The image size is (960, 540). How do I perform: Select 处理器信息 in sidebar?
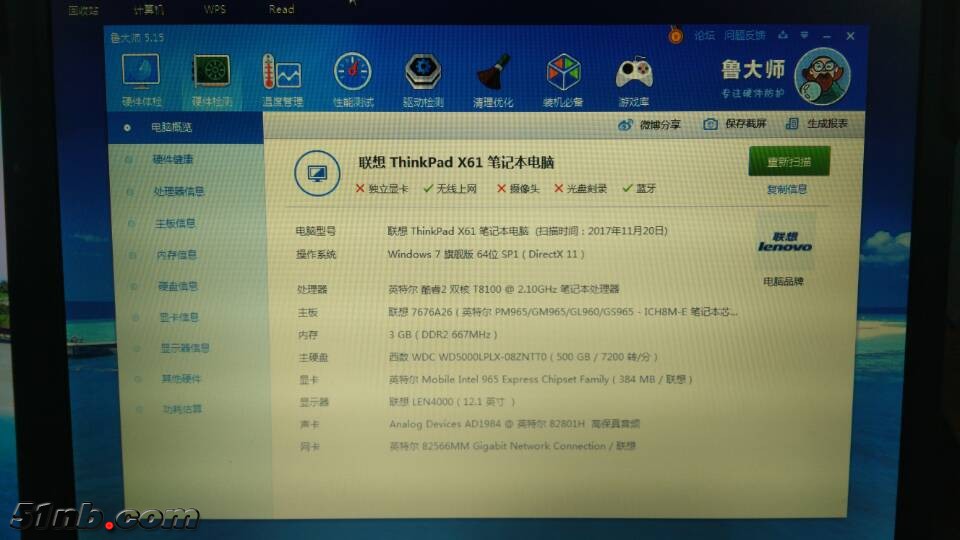[x=178, y=191]
